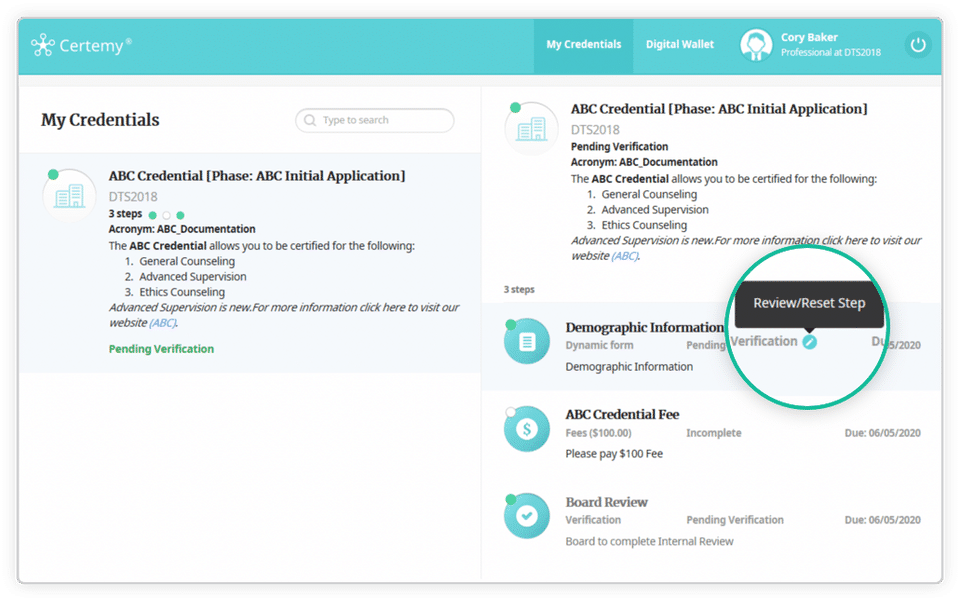The width and height of the screenshot is (960, 601).
Task: Click the Dynamic form label
Action: [x=599, y=345]
